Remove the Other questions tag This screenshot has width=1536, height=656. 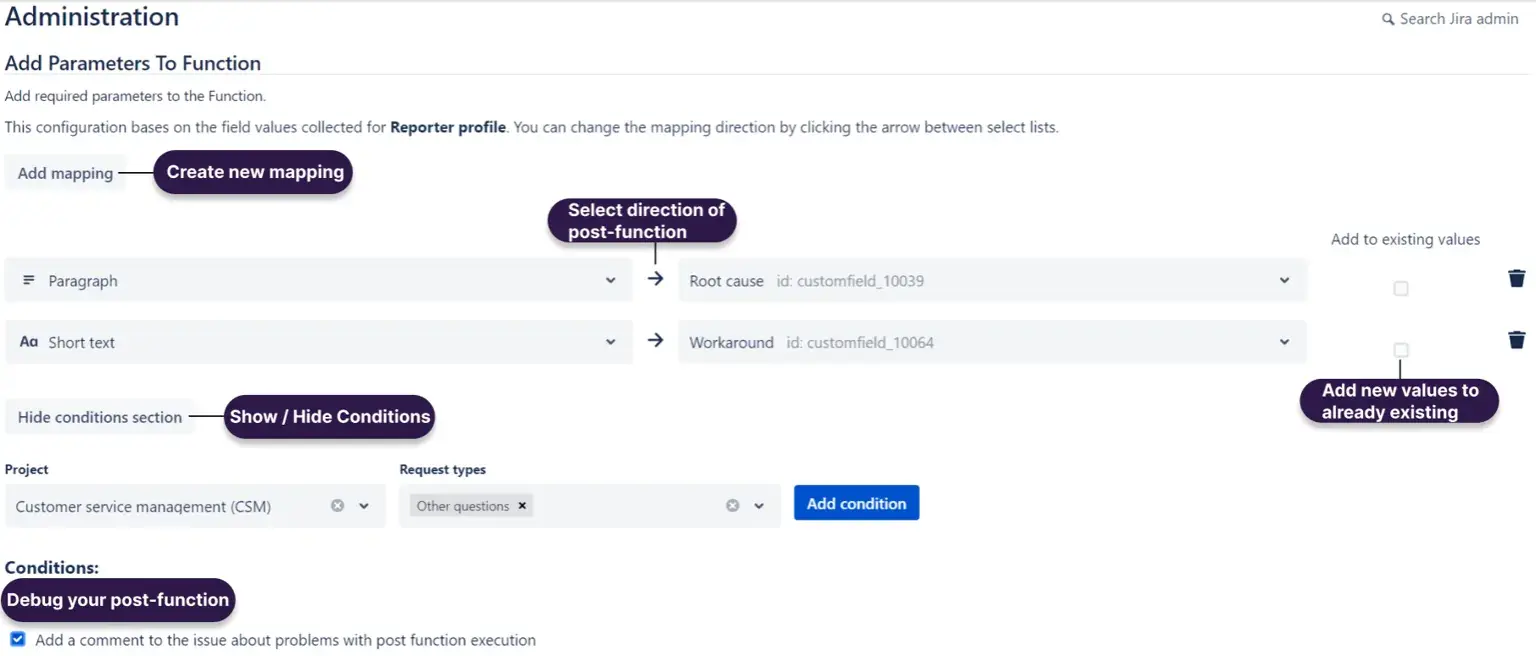click(522, 506)
